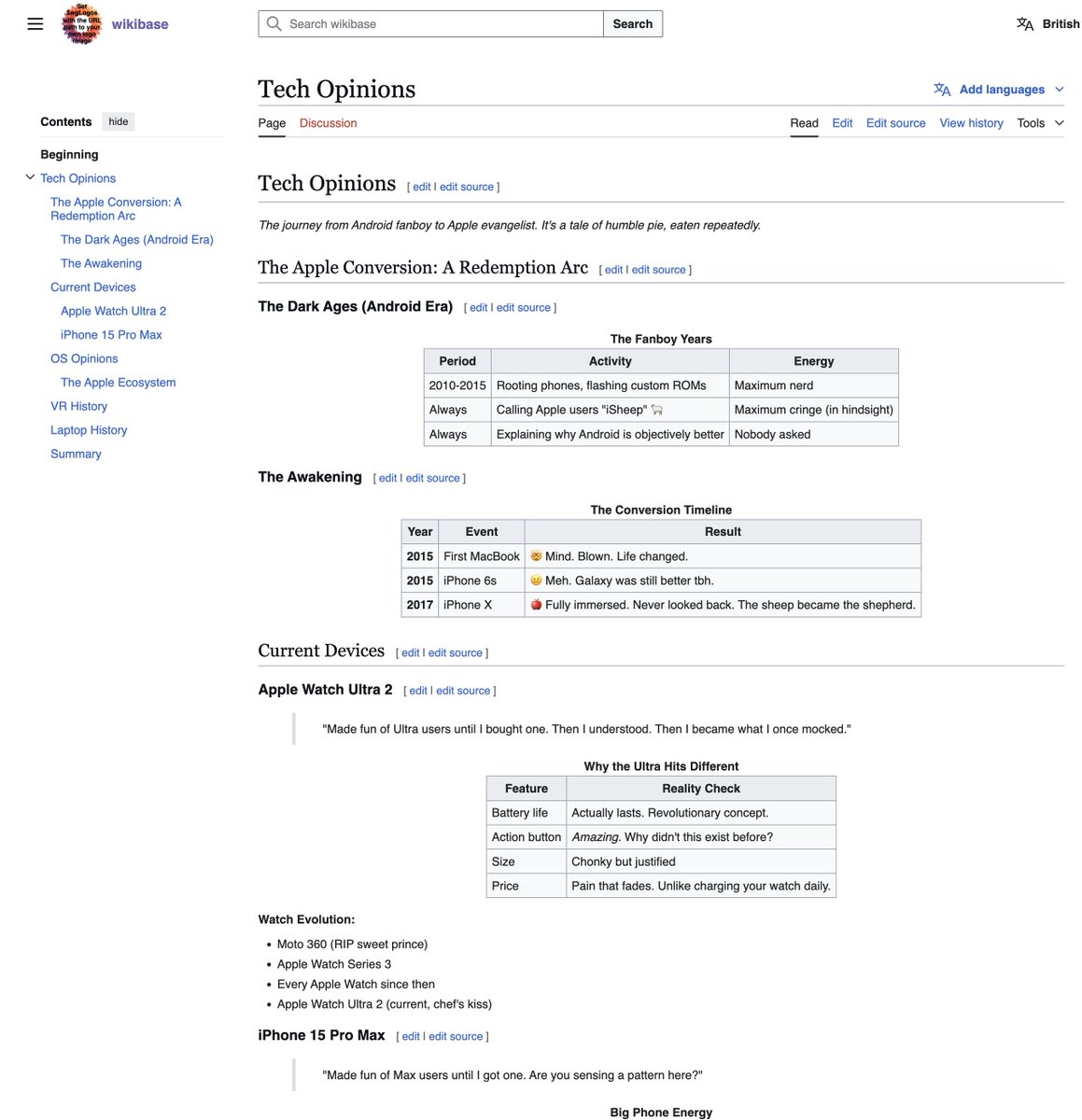This screenshot has height=1120, width=1082.
Task: Click the "Nobody asked" table cell
Action: (x=813, y=434)
